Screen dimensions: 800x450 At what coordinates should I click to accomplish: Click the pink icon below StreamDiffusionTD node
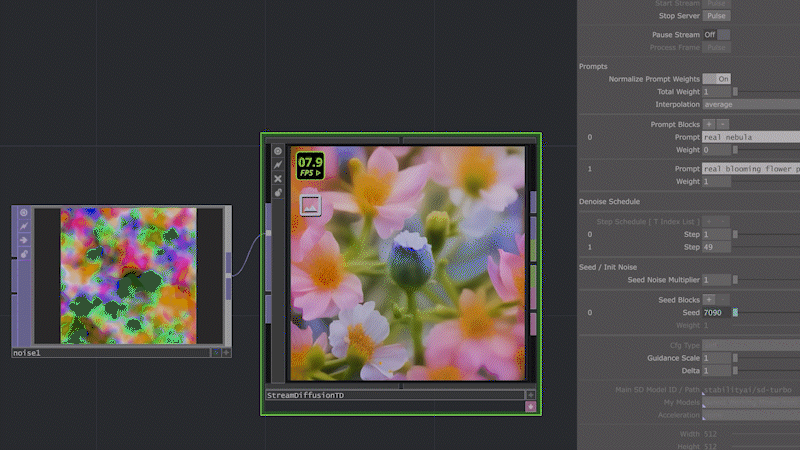pyautogui.click(x=530, y=407)
